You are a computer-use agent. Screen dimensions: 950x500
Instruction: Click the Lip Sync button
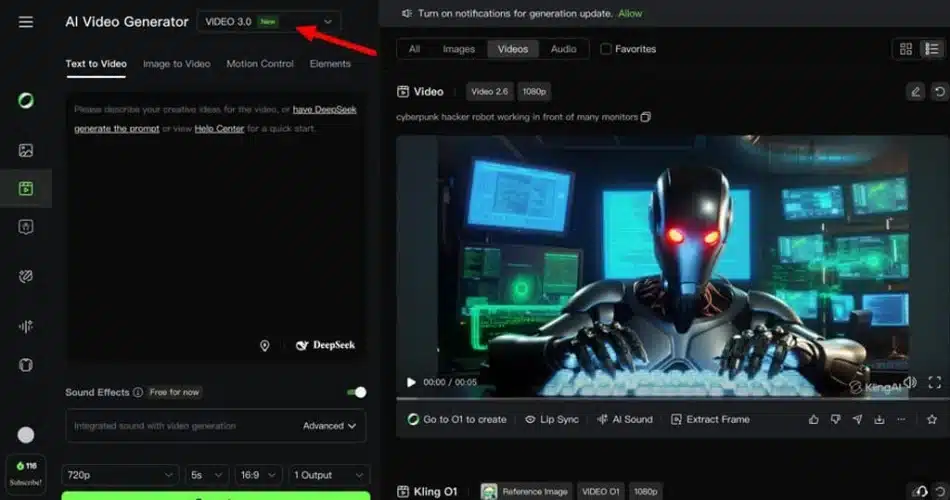[x=552, y=419]
